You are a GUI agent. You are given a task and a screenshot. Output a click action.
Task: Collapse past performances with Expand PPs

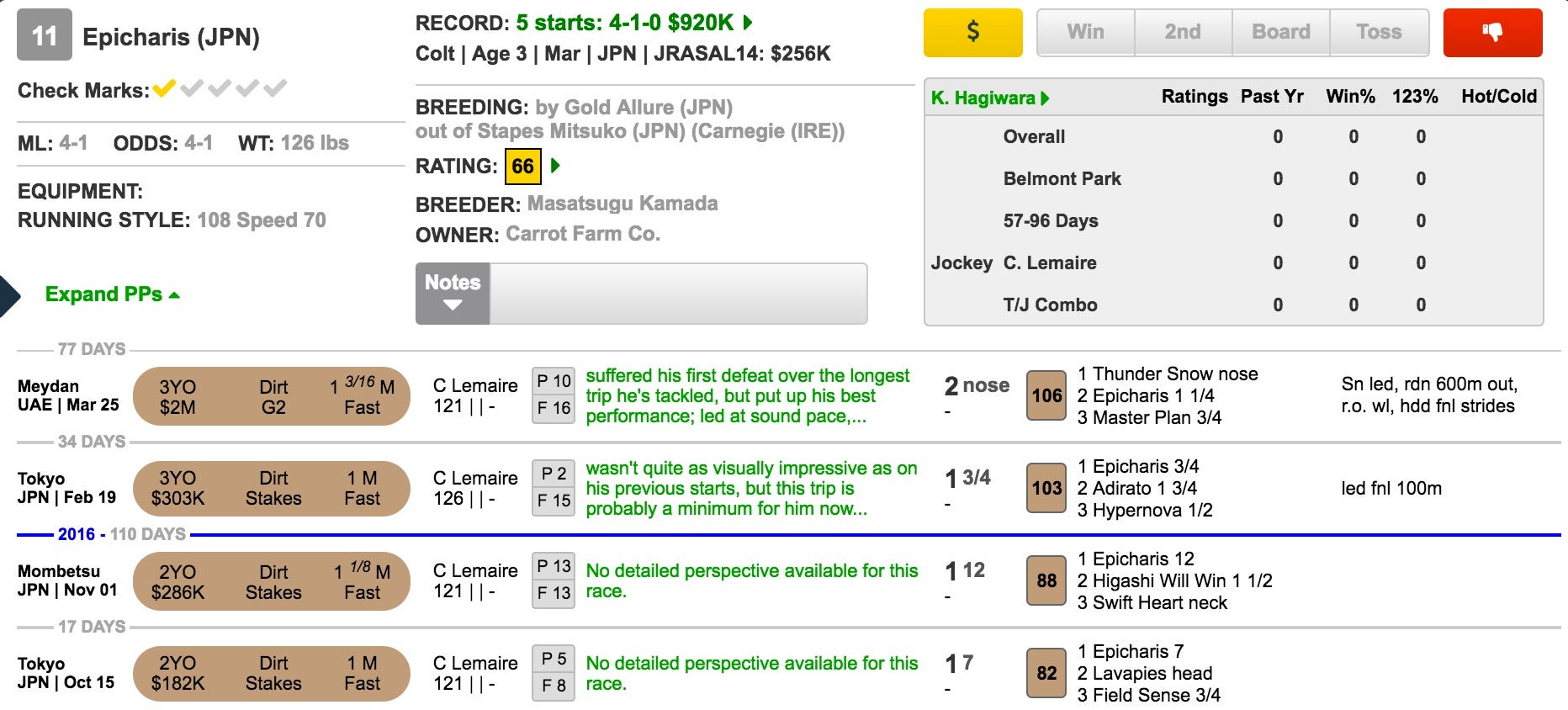tap(112, 294)
